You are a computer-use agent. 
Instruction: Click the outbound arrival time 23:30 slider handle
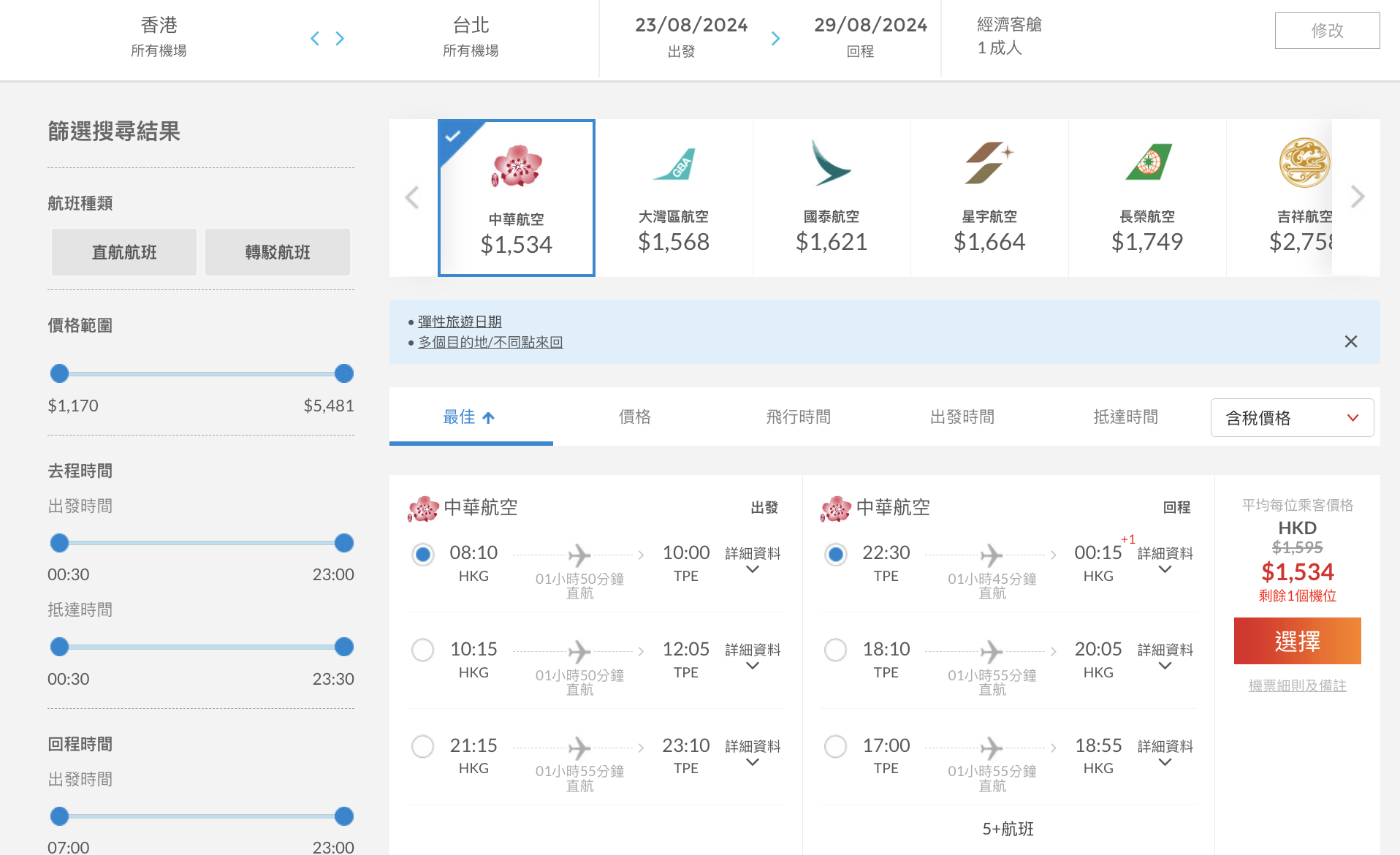click(344, 647)
